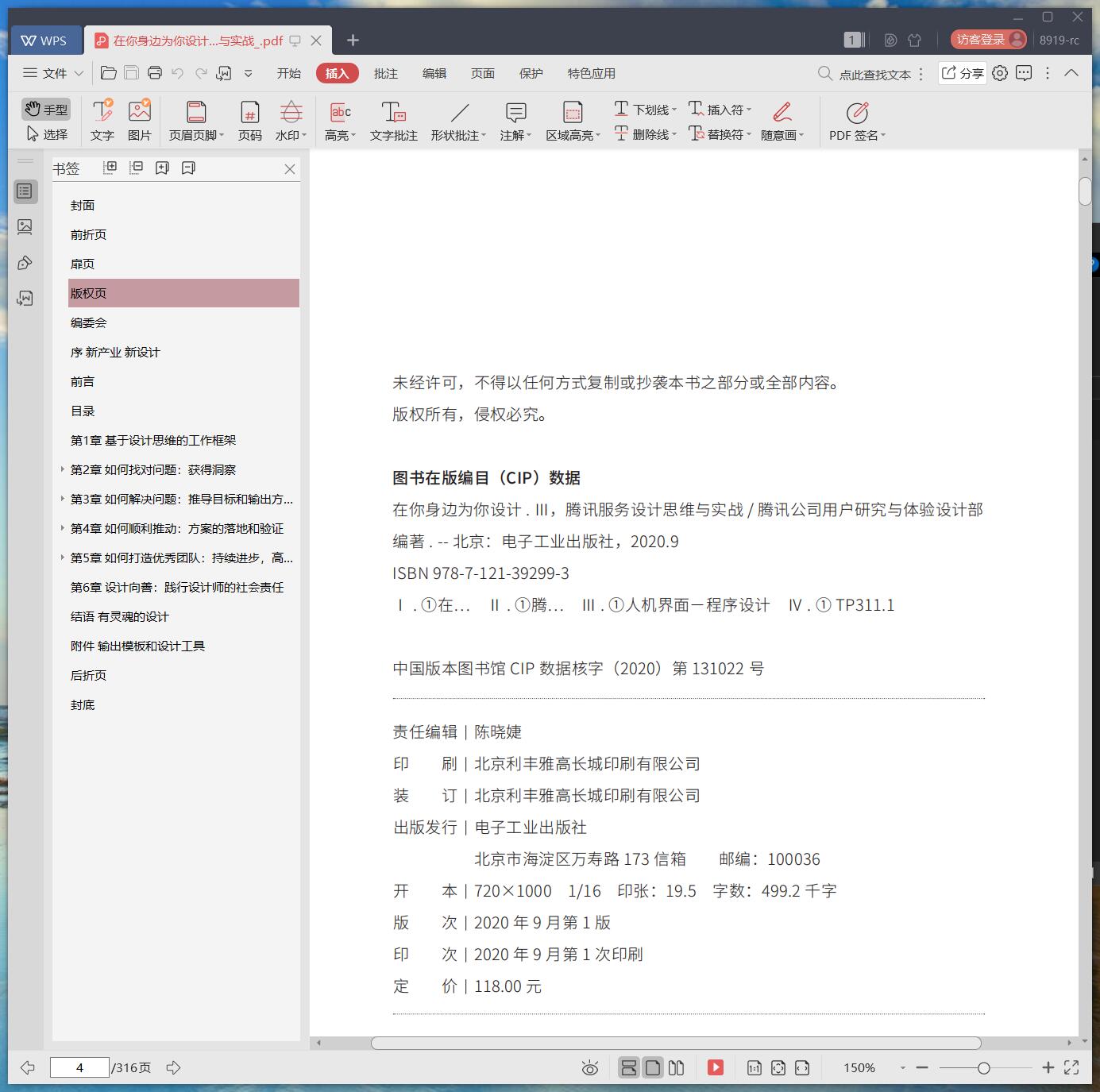Screen dimensions: 1100x1092
Task: Click the 访客登录 login button
Action: [989, 40]
